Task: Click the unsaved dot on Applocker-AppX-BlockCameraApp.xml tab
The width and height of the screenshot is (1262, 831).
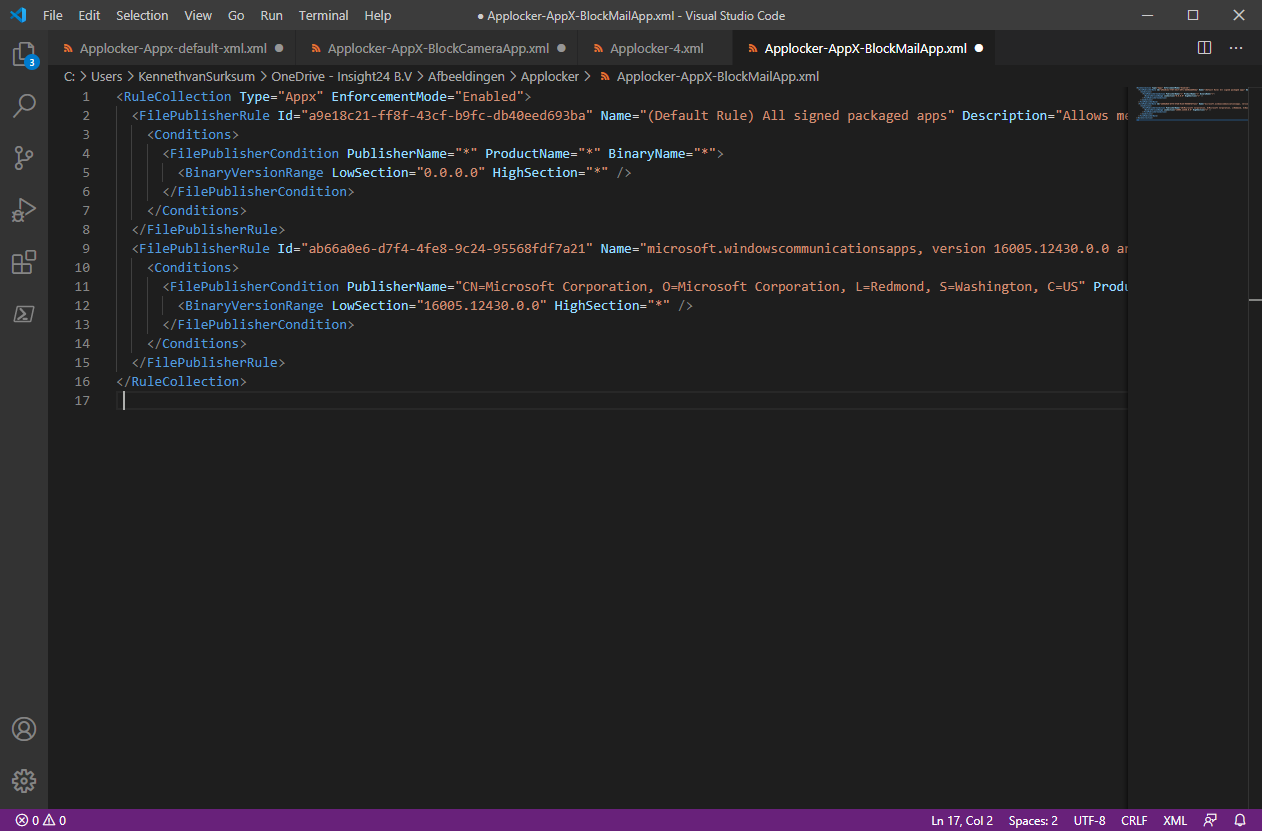Action: [561, 48]
